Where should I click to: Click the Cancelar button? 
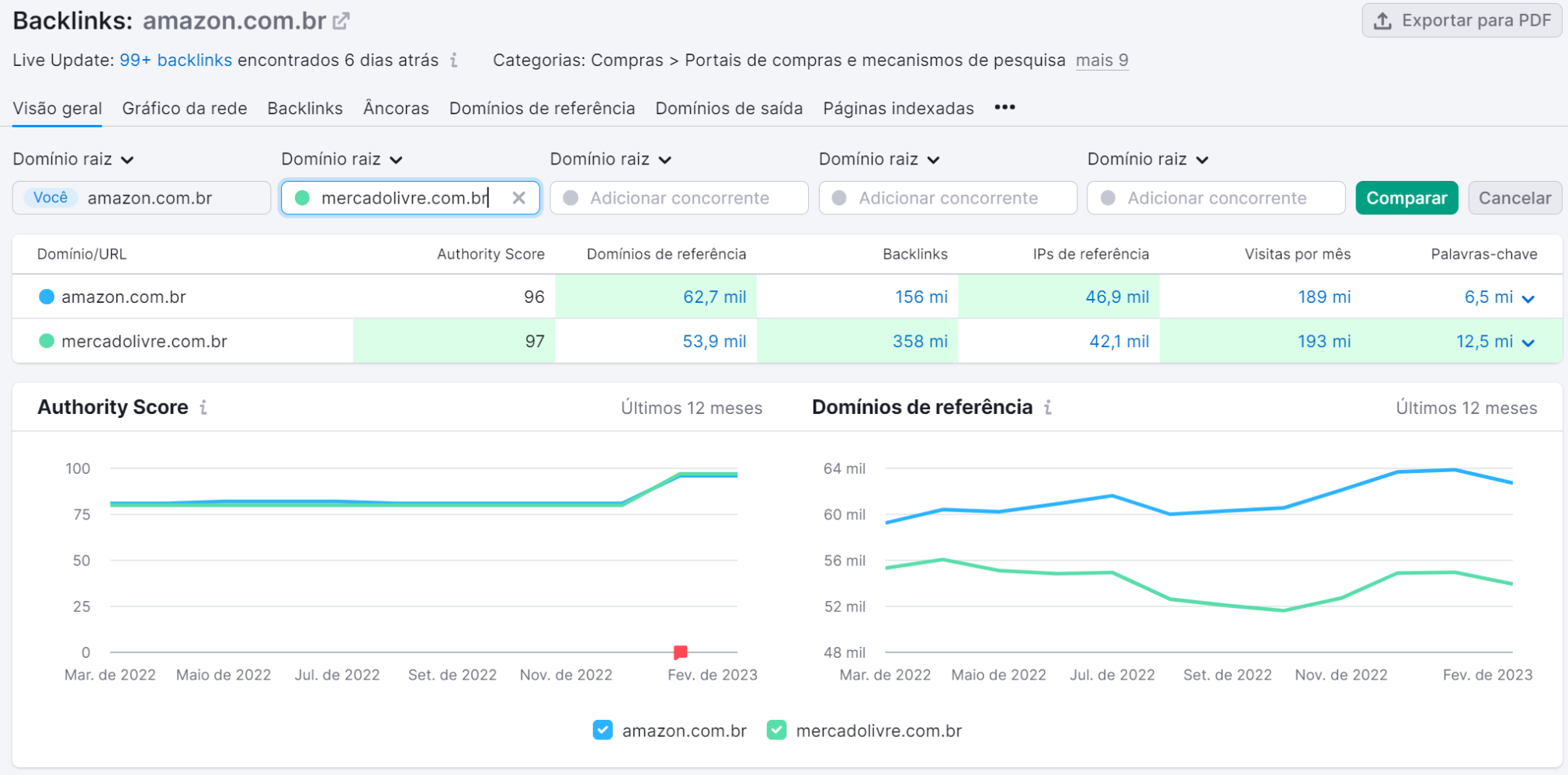point(1514,198)
